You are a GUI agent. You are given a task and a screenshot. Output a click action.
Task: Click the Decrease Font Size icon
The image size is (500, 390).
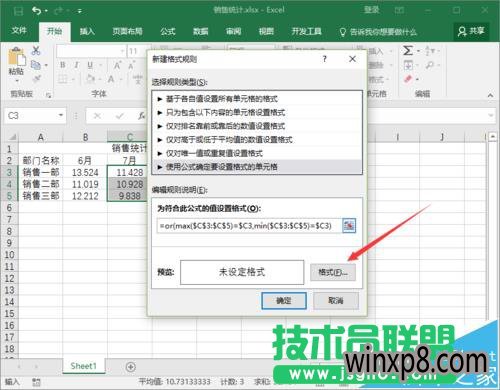click(x=132, y=65)
